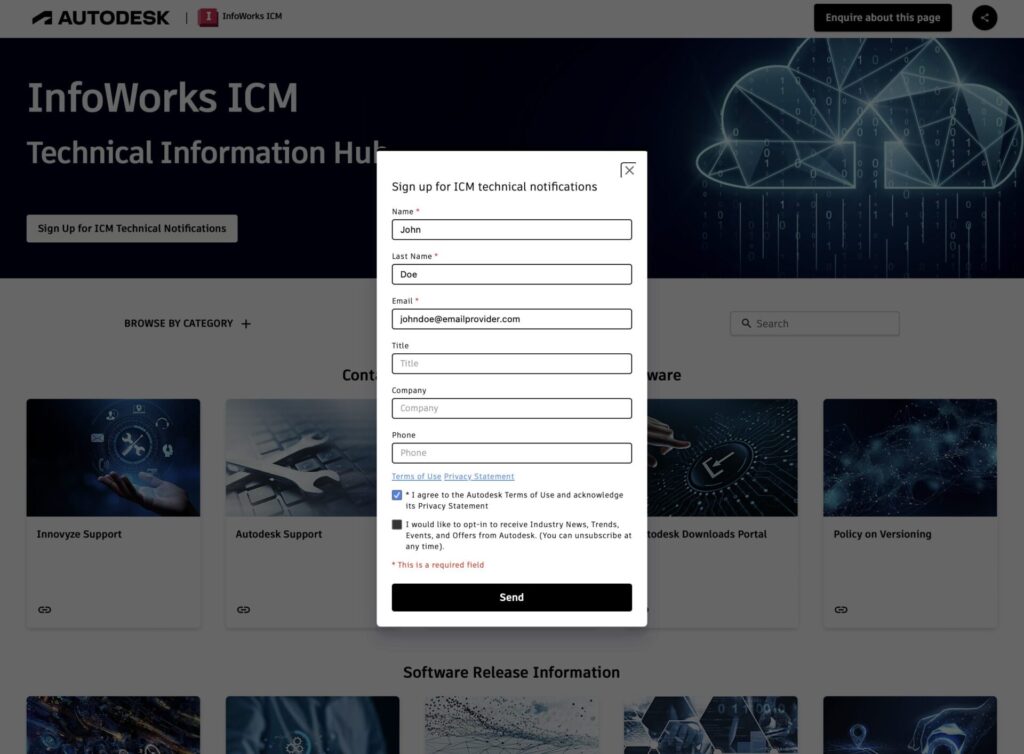Close the ICM notifications sign-up dialog

[628, 170]
